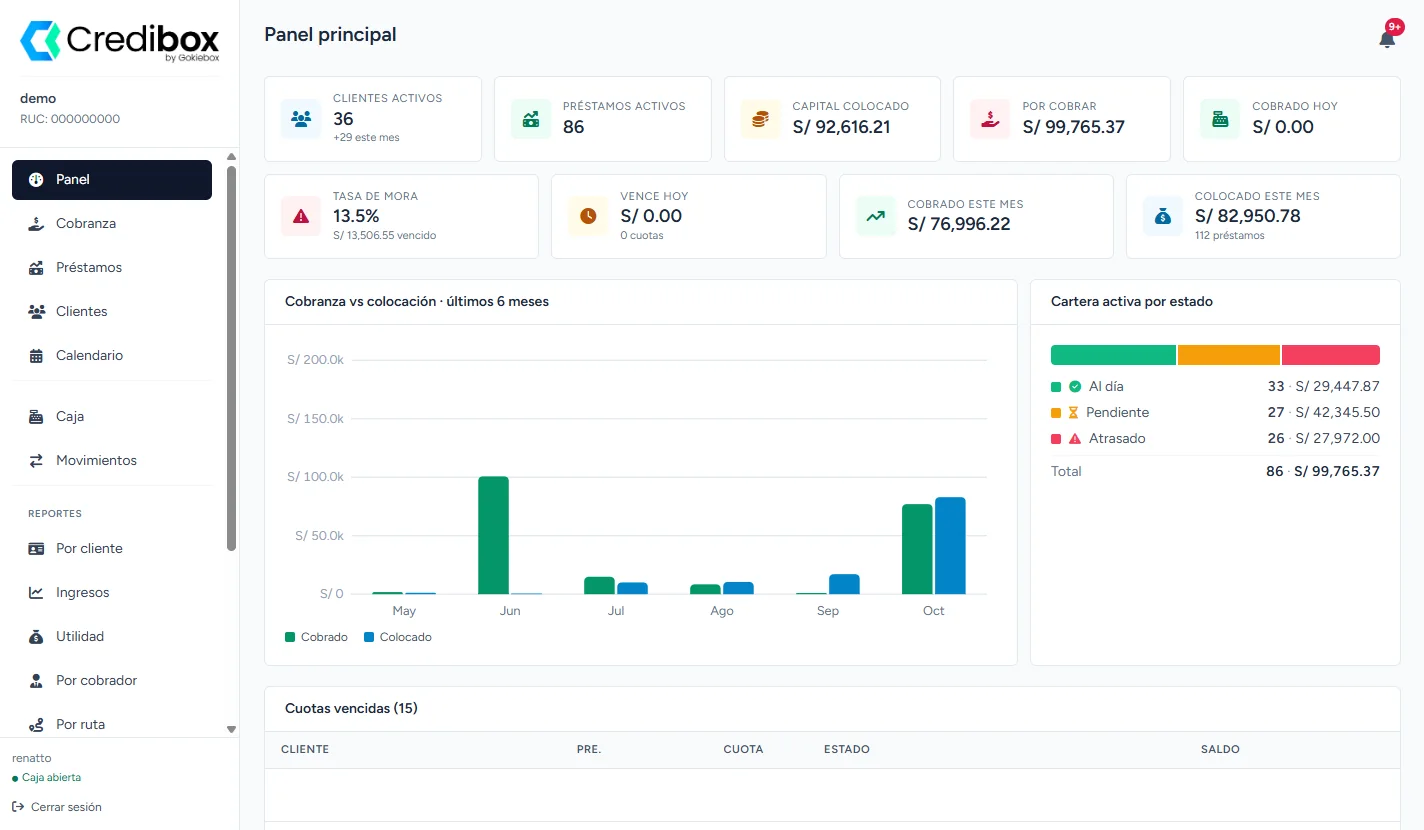Click the Por Cobrar hand-money icon
Viewport: 1424px width, 830px height.
990,119
